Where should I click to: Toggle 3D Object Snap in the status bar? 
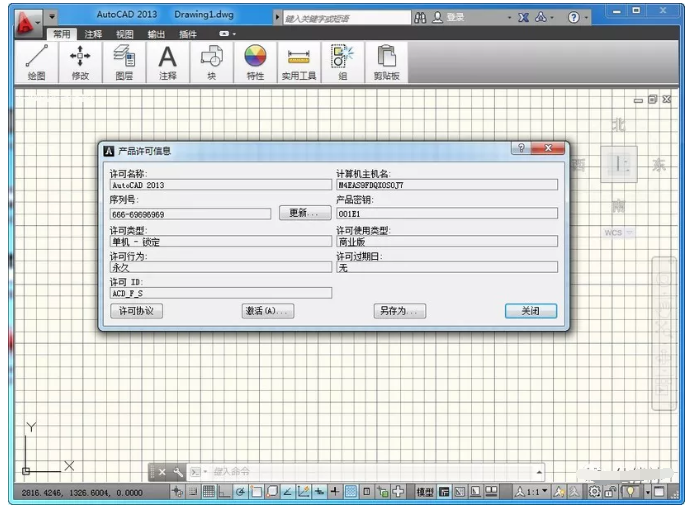click(x=272, y=491)
